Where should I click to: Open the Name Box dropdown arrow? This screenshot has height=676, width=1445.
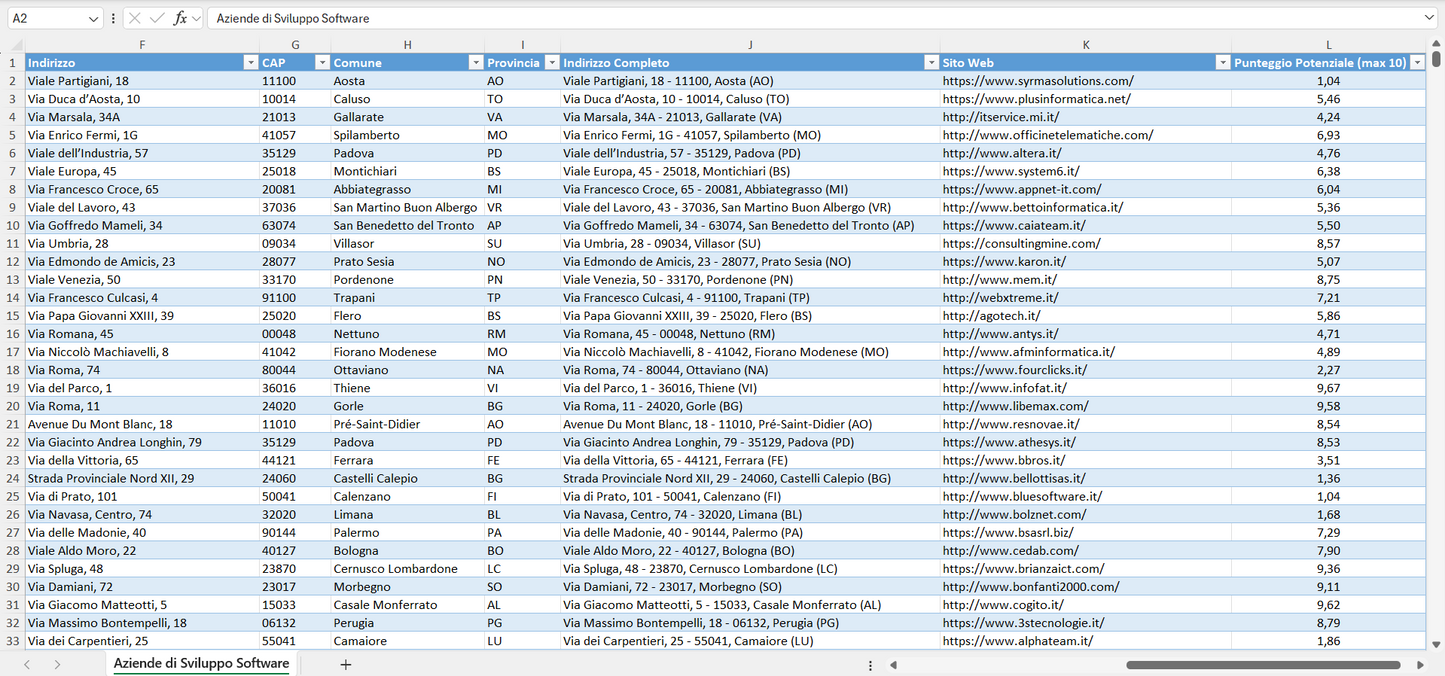coord(96,17)
